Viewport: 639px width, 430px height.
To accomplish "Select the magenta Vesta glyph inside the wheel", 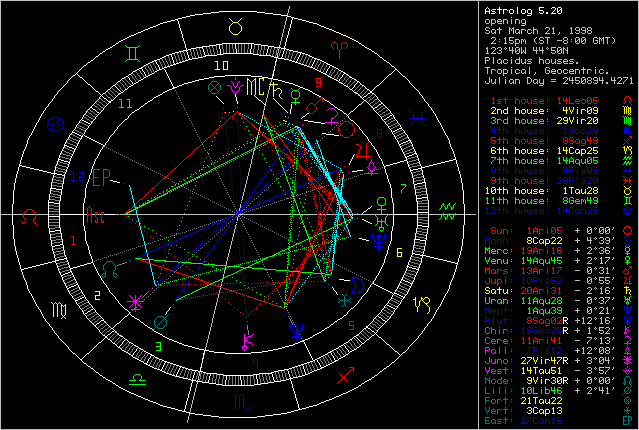I will (236, 86).
